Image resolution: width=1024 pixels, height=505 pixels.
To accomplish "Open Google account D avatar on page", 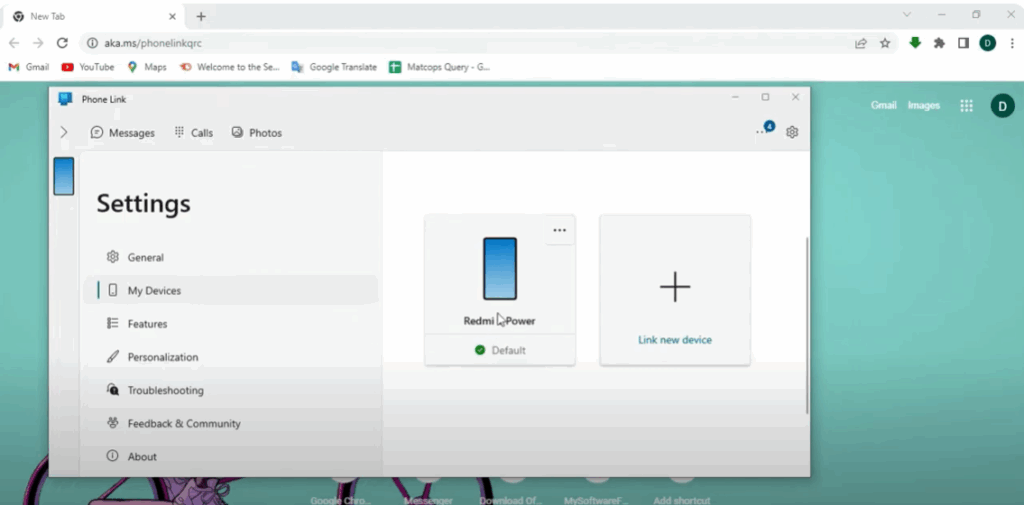I will point(1002,106).
